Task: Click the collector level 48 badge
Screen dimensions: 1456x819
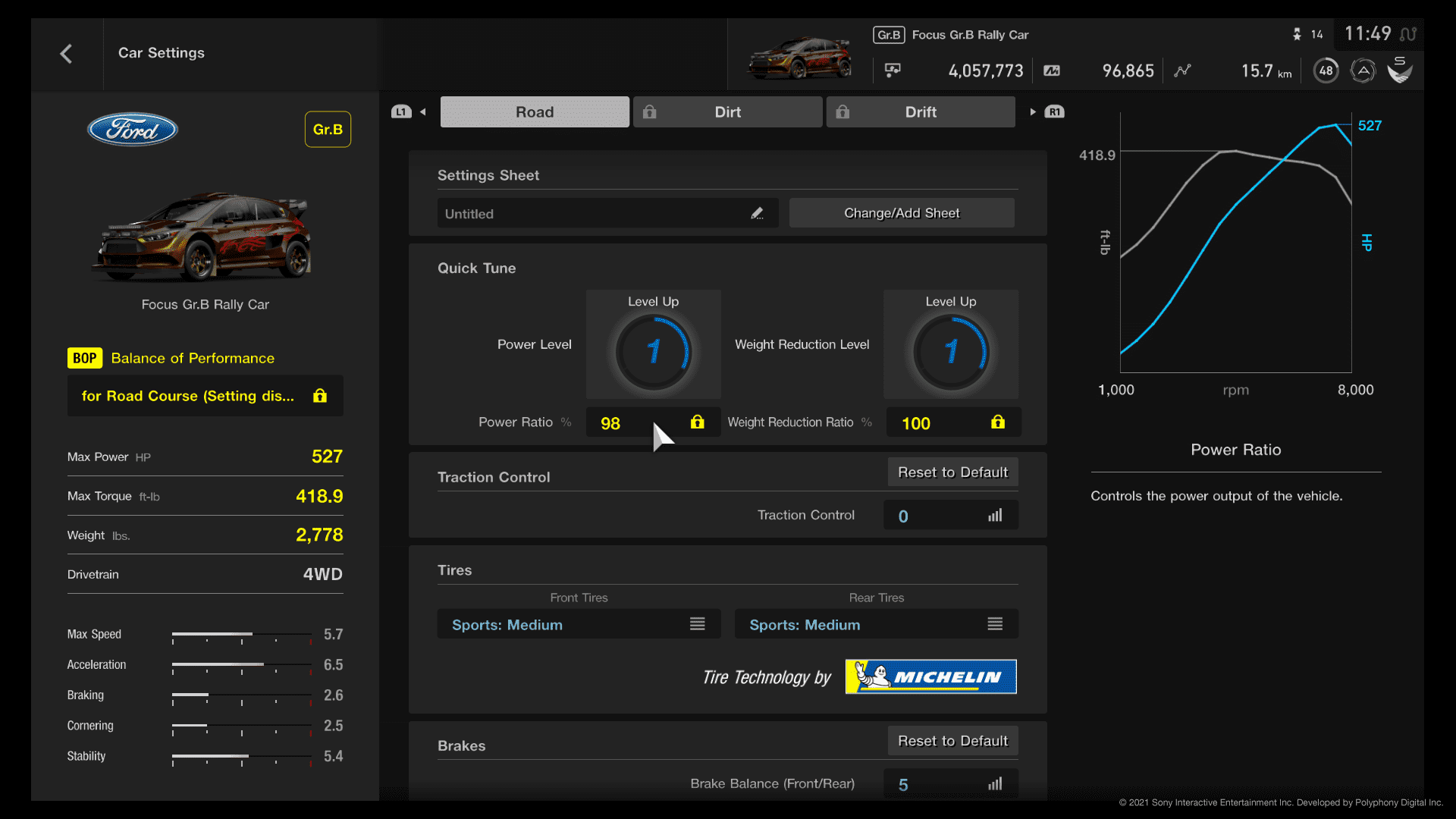Action: point(1326,71)
